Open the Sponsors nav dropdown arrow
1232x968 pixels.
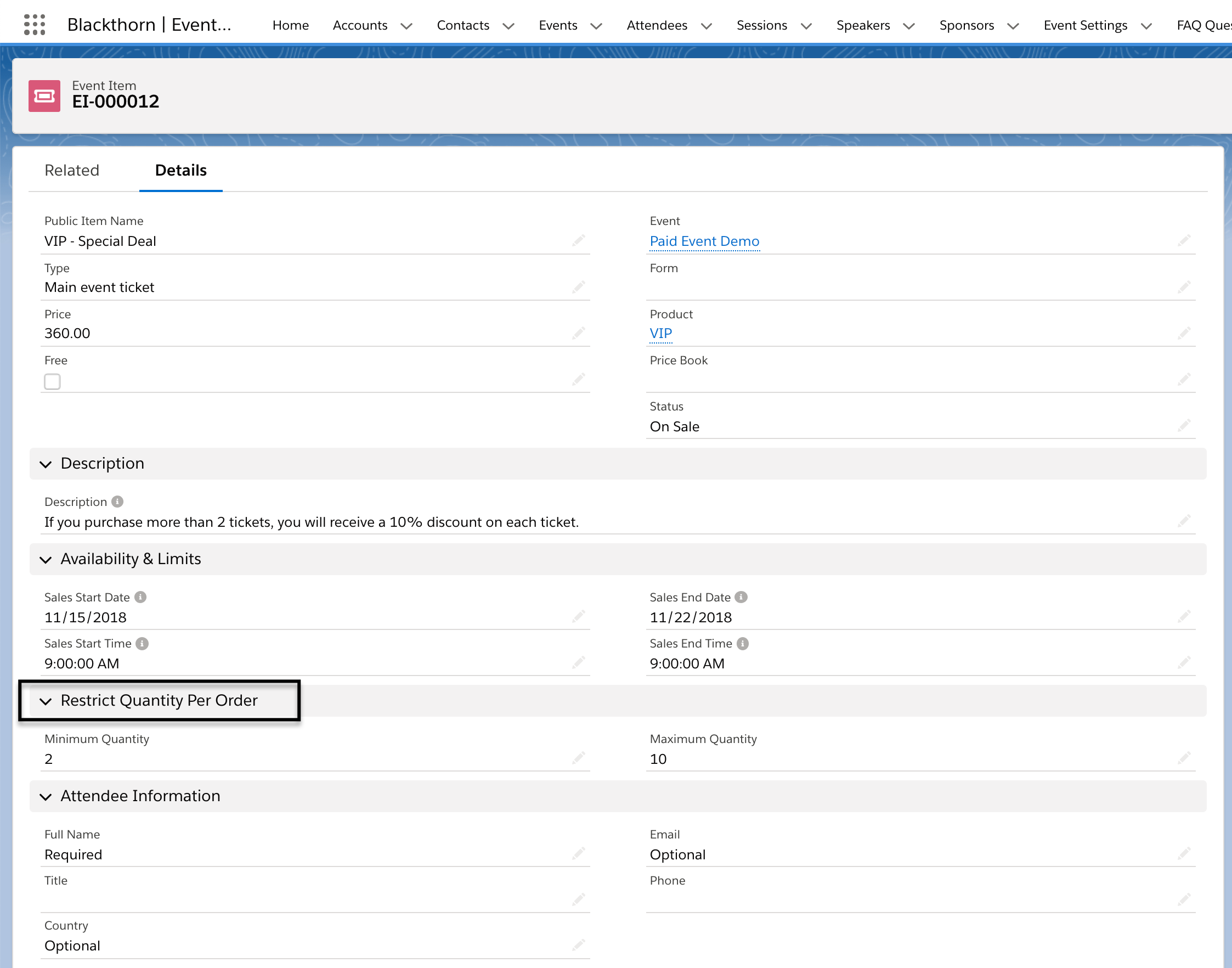click(x=1013, y=26)
